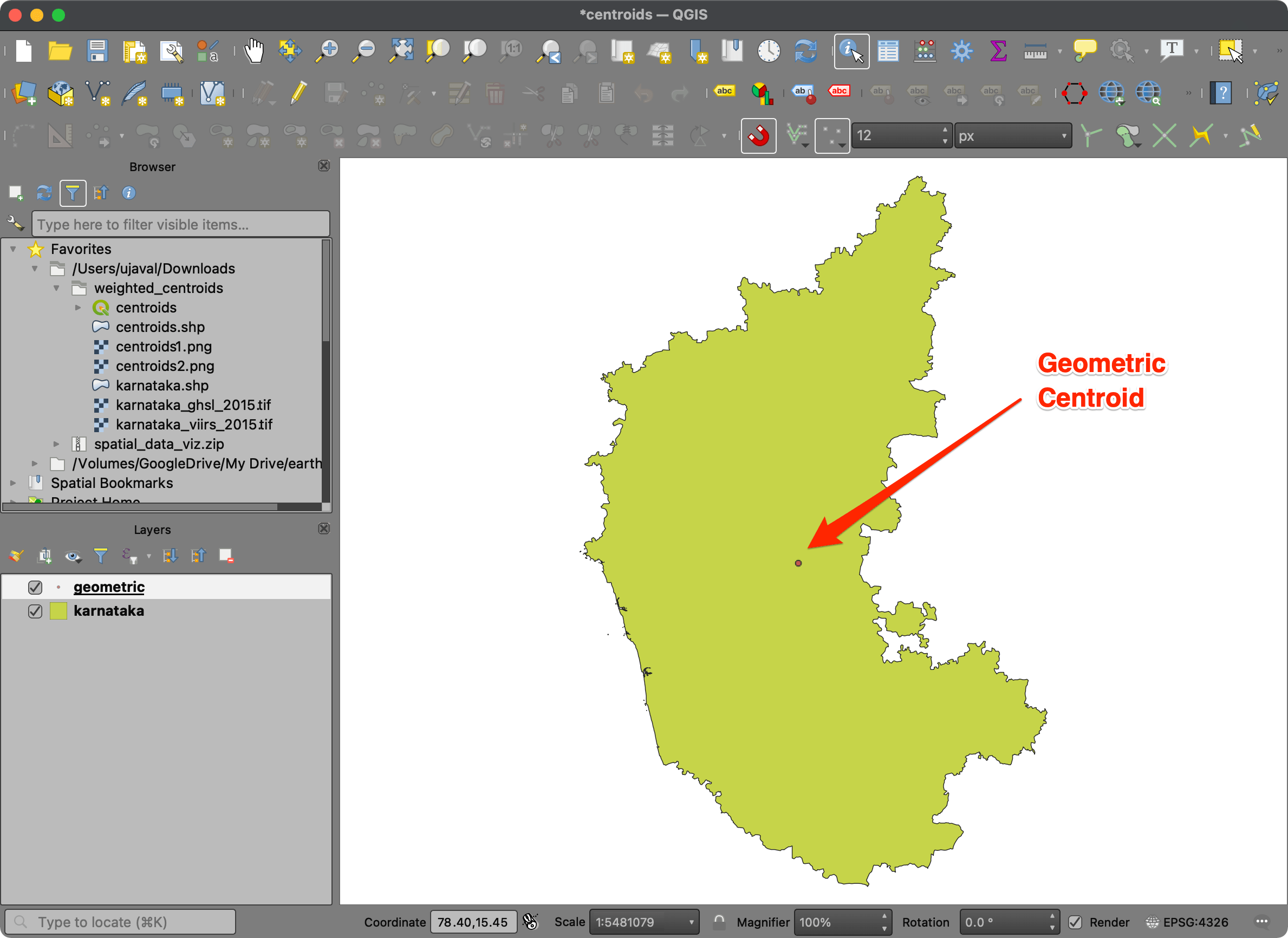This screenshot has height=938, width=1288.
Task: Zoom to the full map extent
Action: point(401,50)
